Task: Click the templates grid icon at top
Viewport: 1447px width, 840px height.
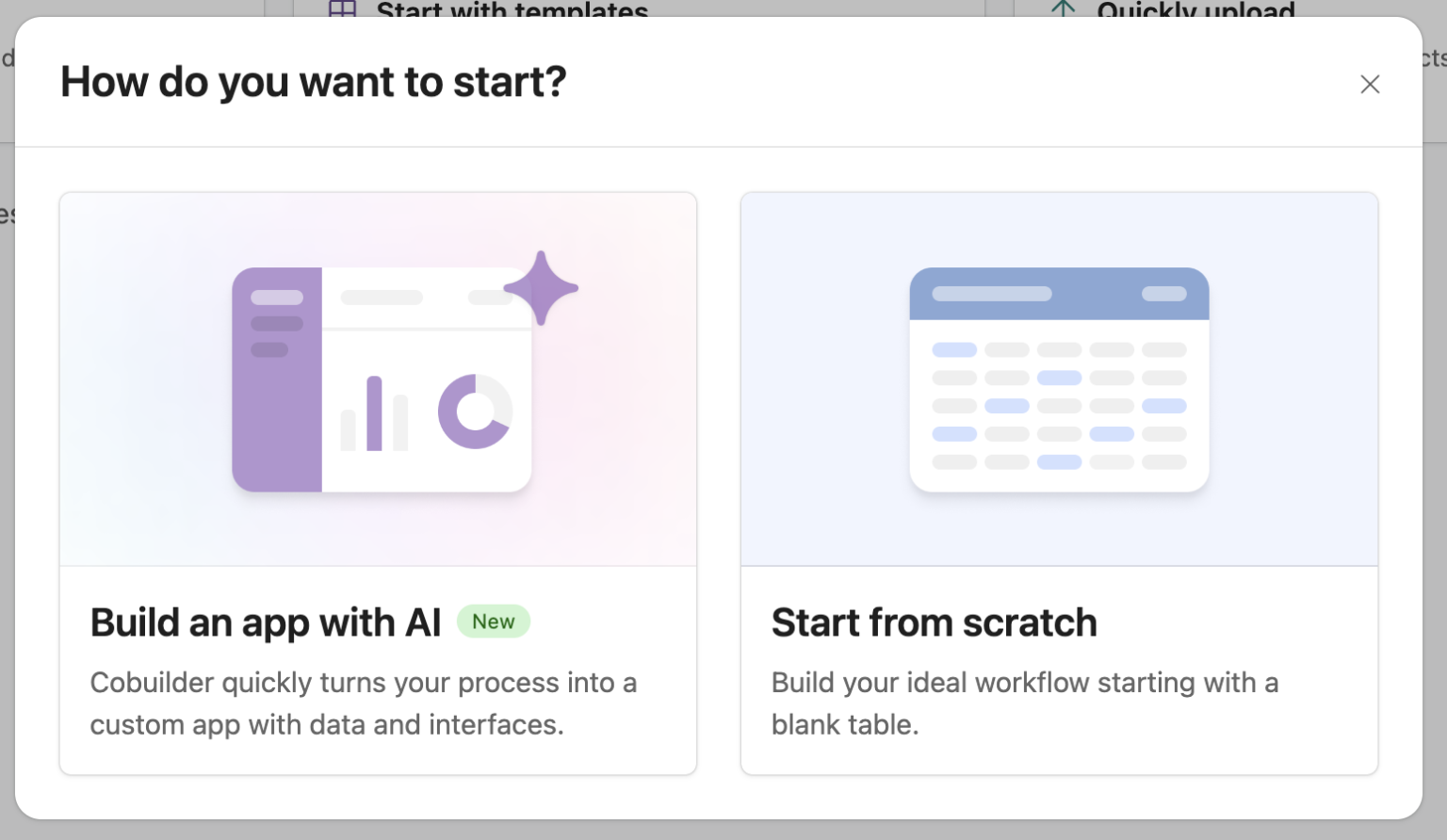Action: 342,8
